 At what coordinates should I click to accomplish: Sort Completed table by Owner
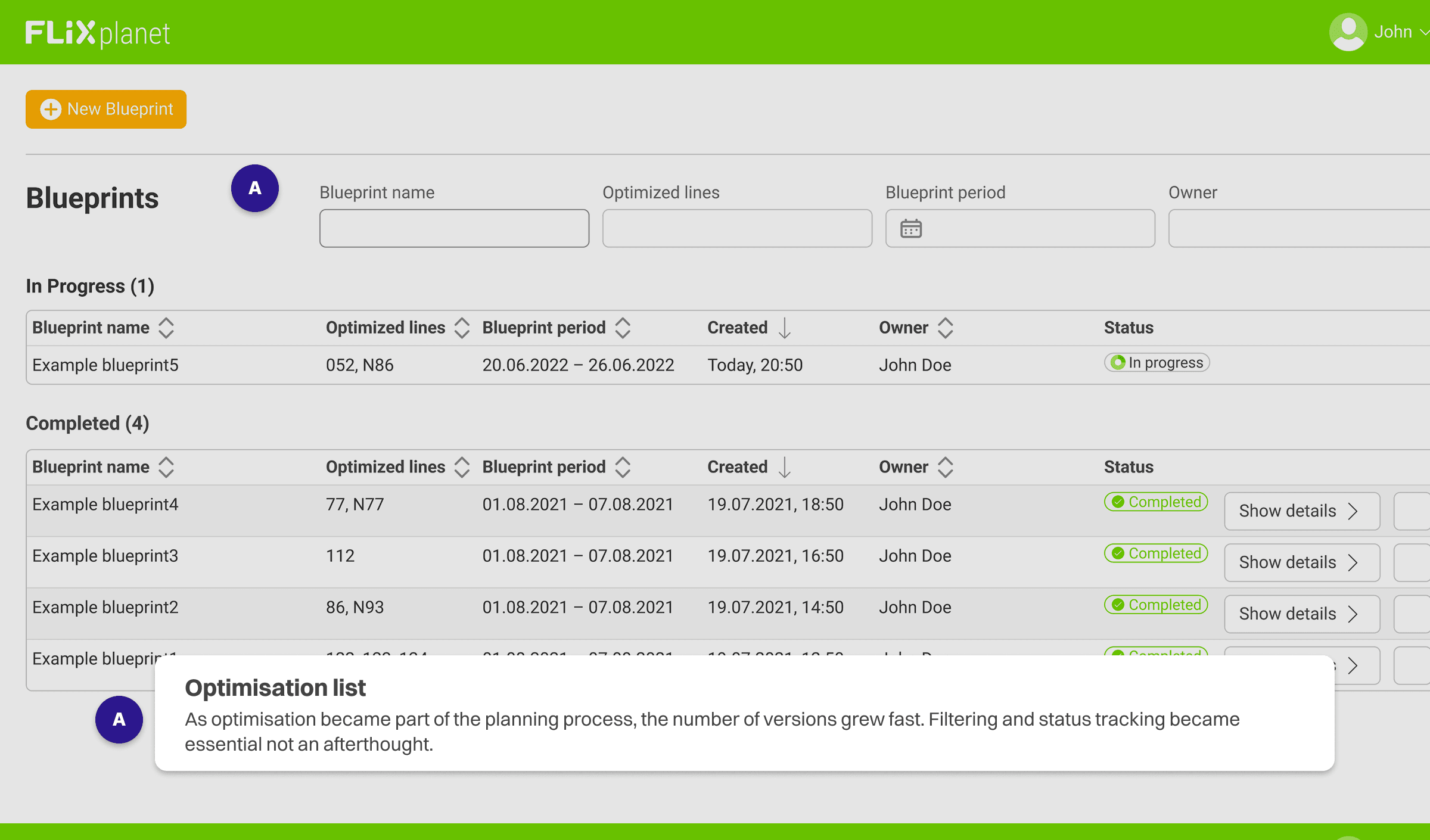pos(945,467)
